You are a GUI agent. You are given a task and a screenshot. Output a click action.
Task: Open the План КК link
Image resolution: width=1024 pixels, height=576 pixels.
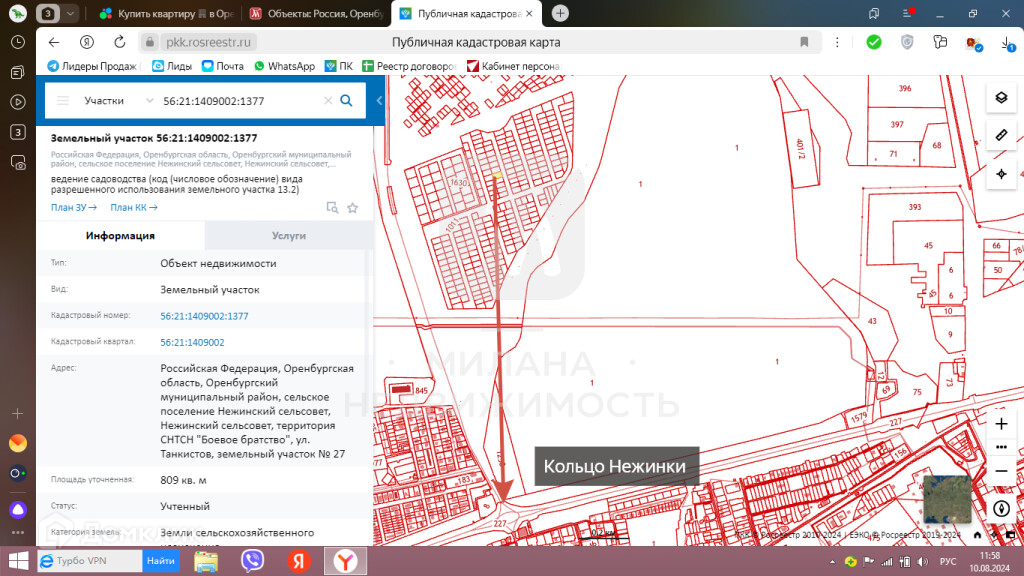(x=133, y=207)
